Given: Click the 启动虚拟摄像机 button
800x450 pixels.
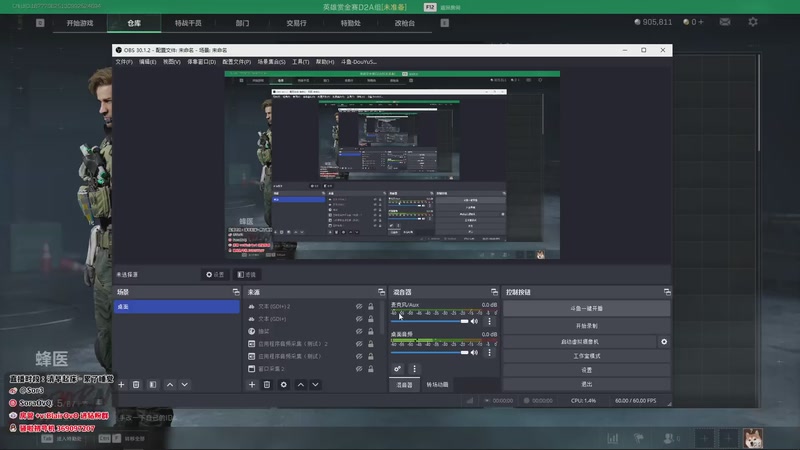Looking at the screenshot, I should coord(580,342).
